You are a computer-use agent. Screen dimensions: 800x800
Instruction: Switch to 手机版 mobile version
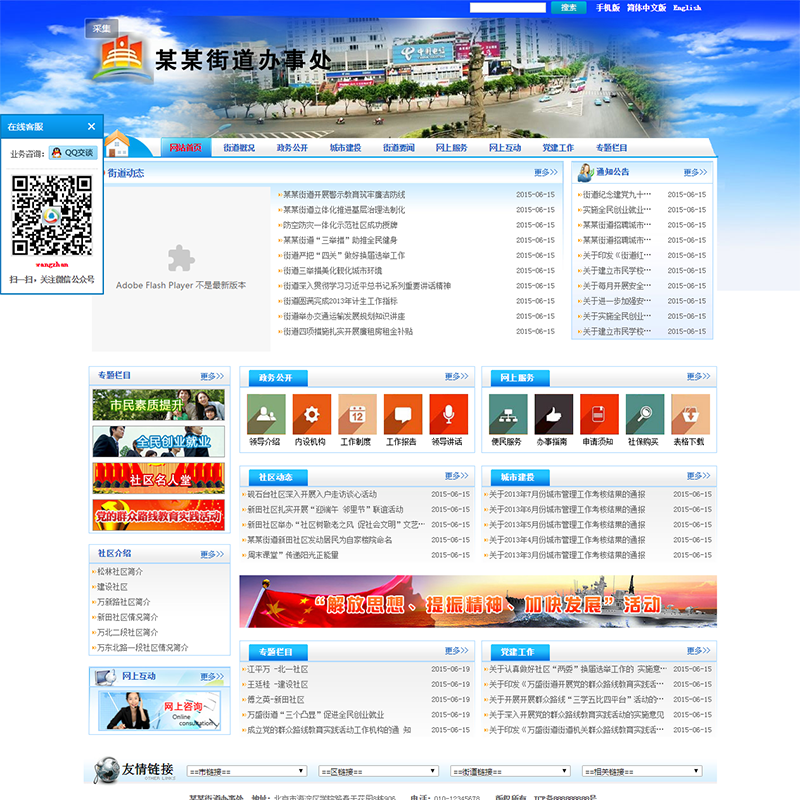608,8
